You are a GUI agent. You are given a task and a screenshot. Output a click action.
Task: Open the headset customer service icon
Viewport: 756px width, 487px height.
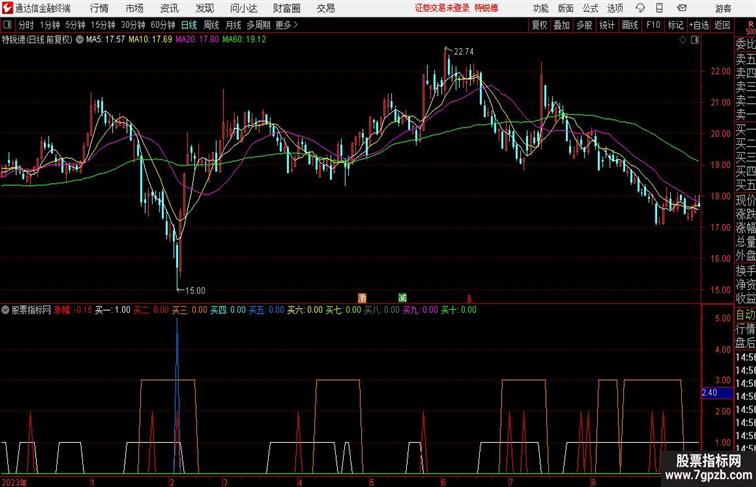pos(640,8)
